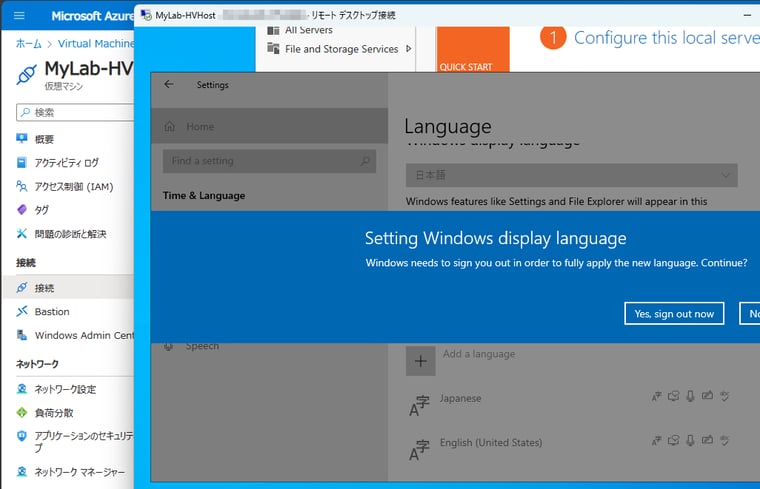Click the network manager icon

coord(22,472)
